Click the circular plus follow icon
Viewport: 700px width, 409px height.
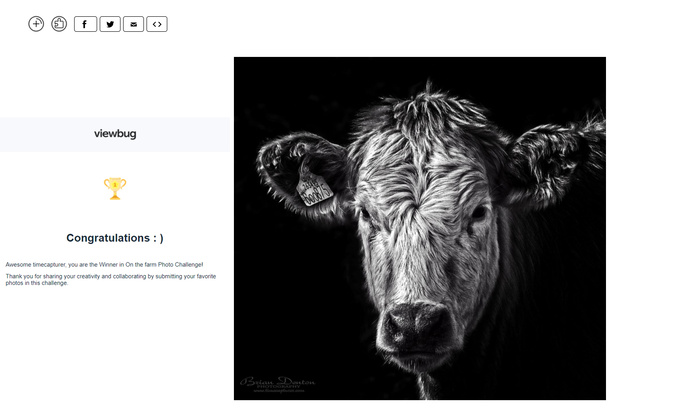pos(36,24)
